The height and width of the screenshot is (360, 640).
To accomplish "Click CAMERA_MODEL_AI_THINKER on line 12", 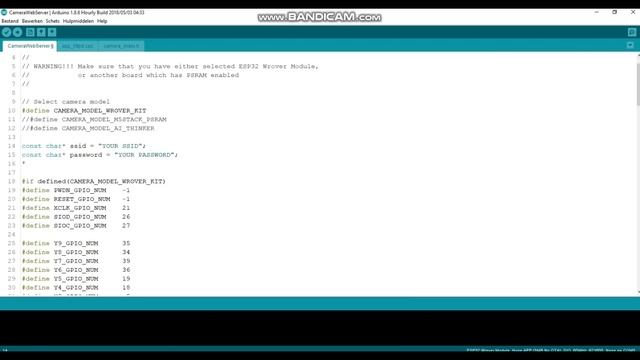I will coord(108,128).
